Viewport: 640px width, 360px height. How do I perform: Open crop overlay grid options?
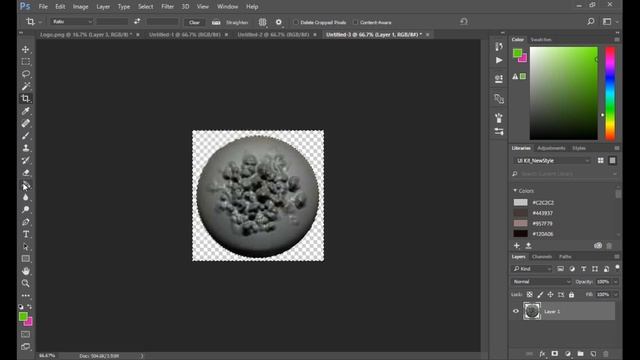click(262, 22)
